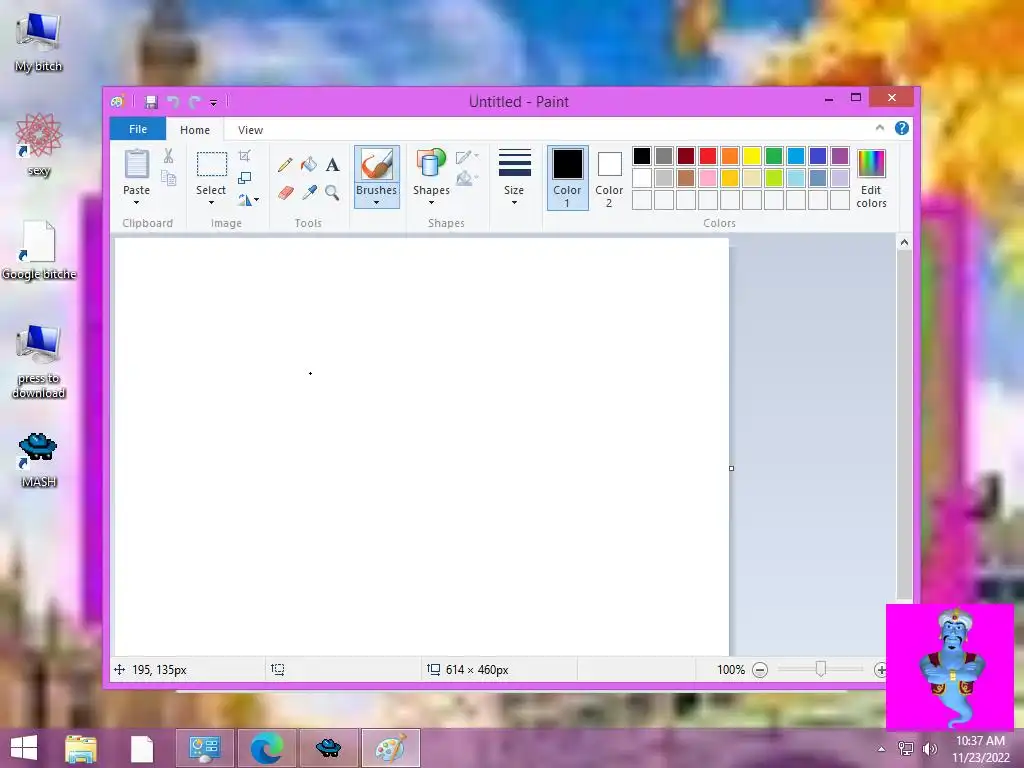The image size is (1024, 768).
Task: Select the Fill with color bucket tool
Action: click(x=309, y=165)
